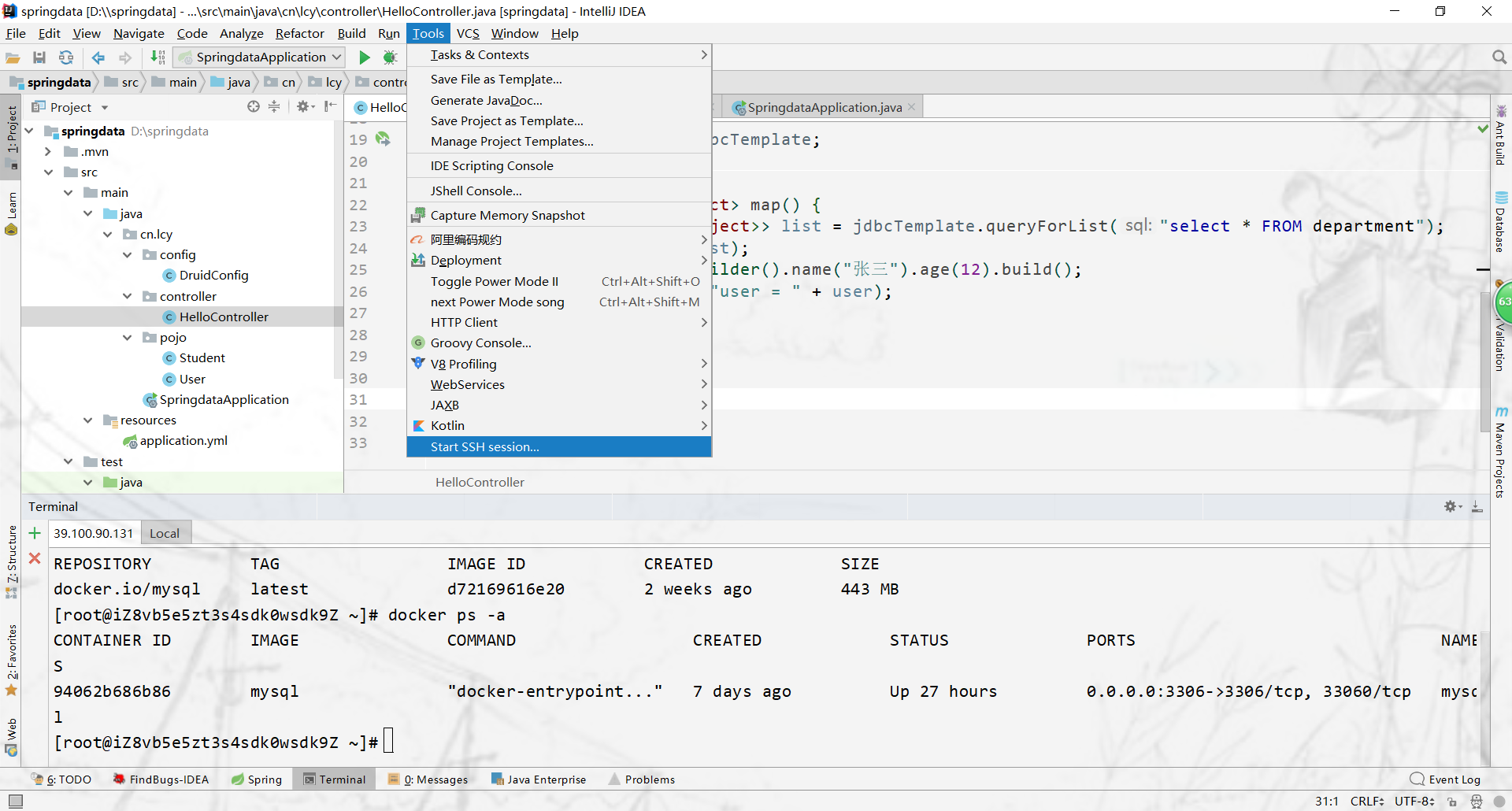Click the green Run application icon
The width and height of the screenshot is (1512, 811).
coord(365,57)
